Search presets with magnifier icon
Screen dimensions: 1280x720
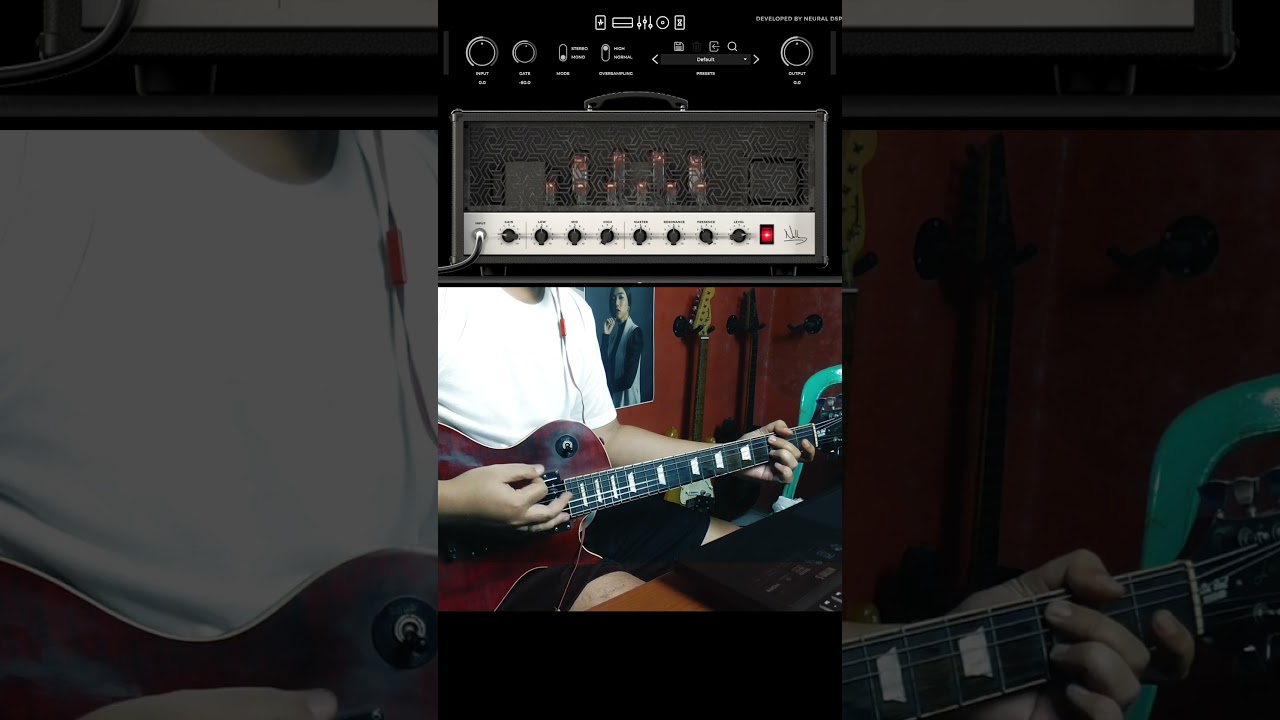(732, 47)
